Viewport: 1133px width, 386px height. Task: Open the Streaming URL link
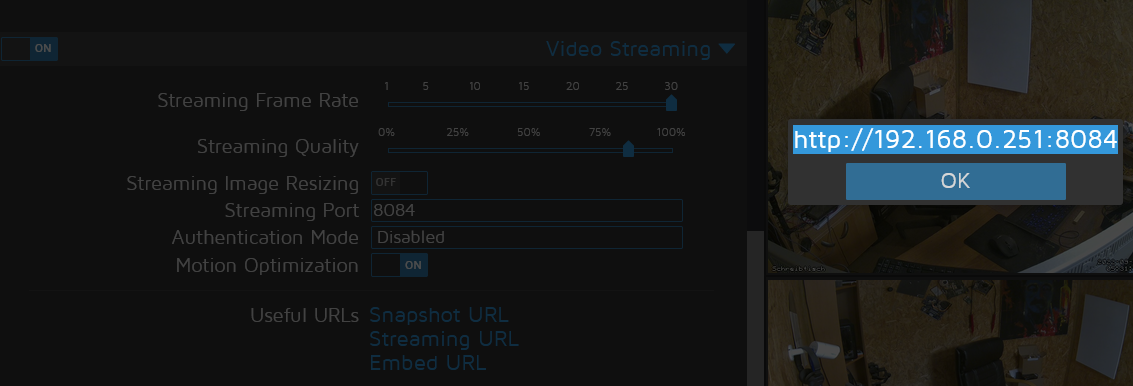444,339
